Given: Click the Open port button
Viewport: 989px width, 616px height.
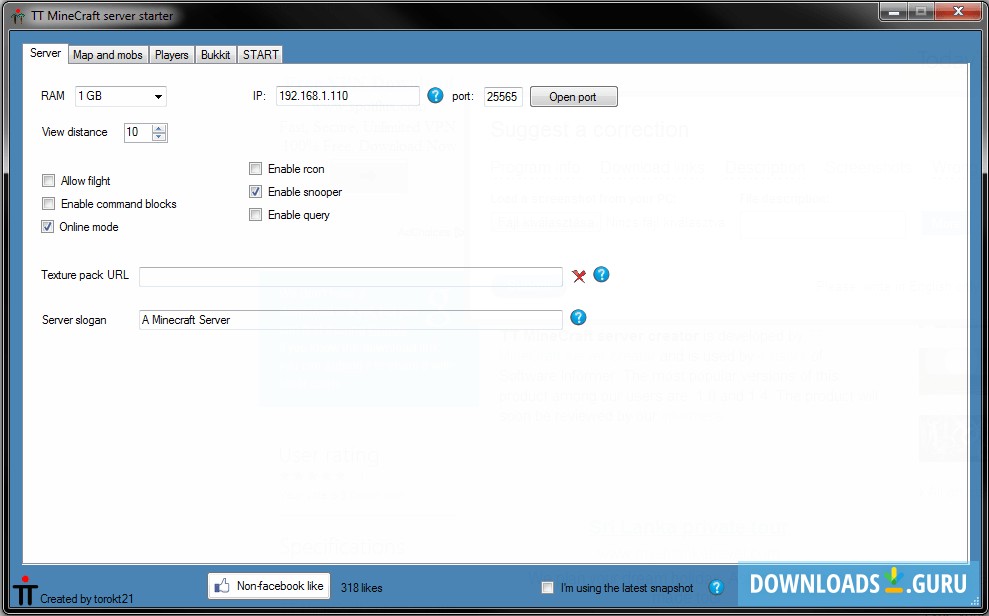Looking at the screenshot, I should pos(573,96).
